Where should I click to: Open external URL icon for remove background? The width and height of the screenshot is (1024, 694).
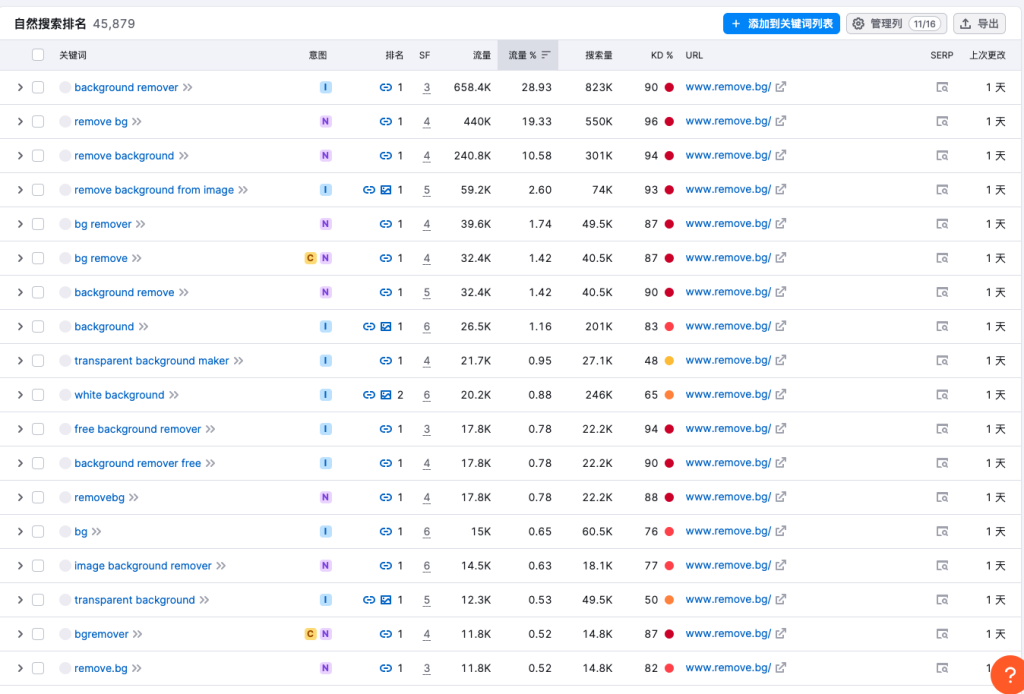(780, 155)
